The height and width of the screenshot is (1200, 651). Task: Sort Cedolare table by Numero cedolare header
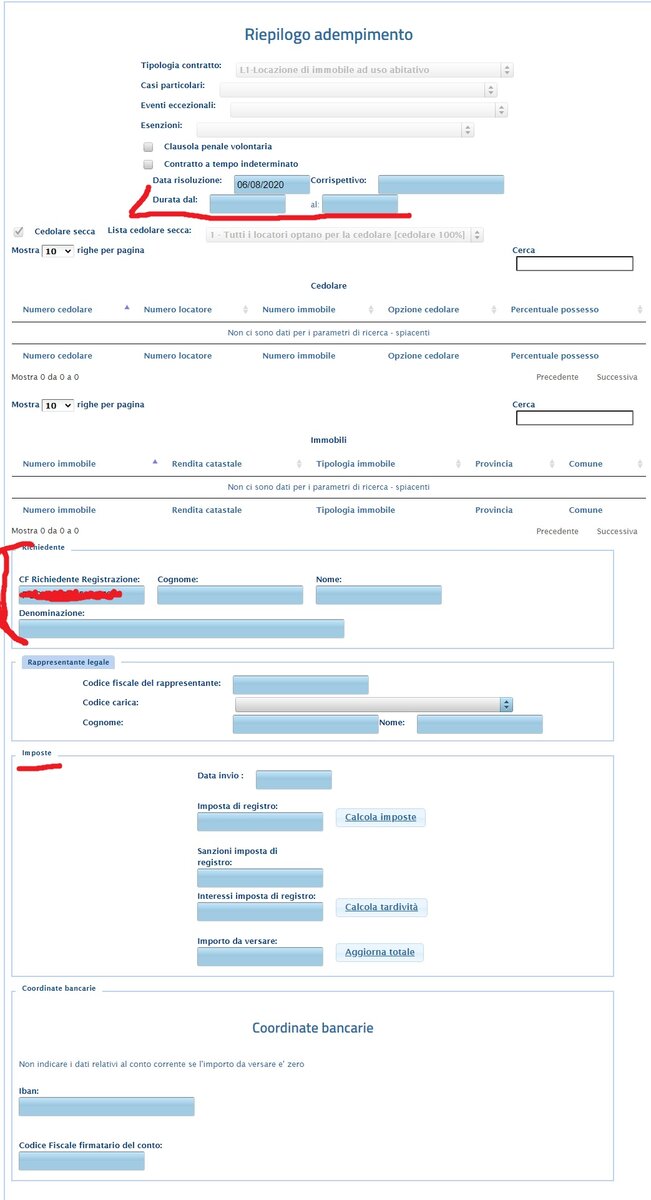coord(57,310)
